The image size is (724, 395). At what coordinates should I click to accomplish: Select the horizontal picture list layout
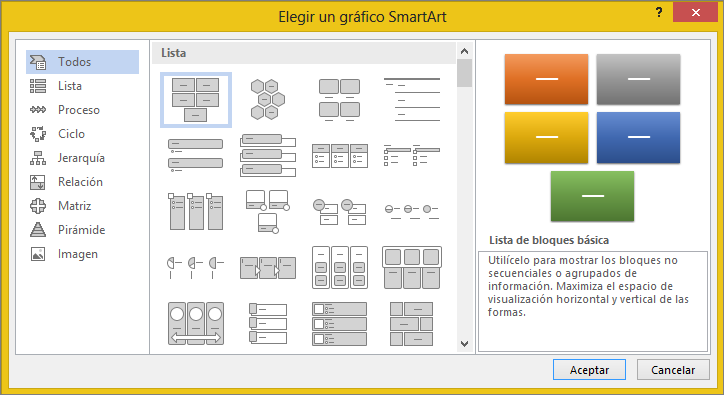pos(412,268)
